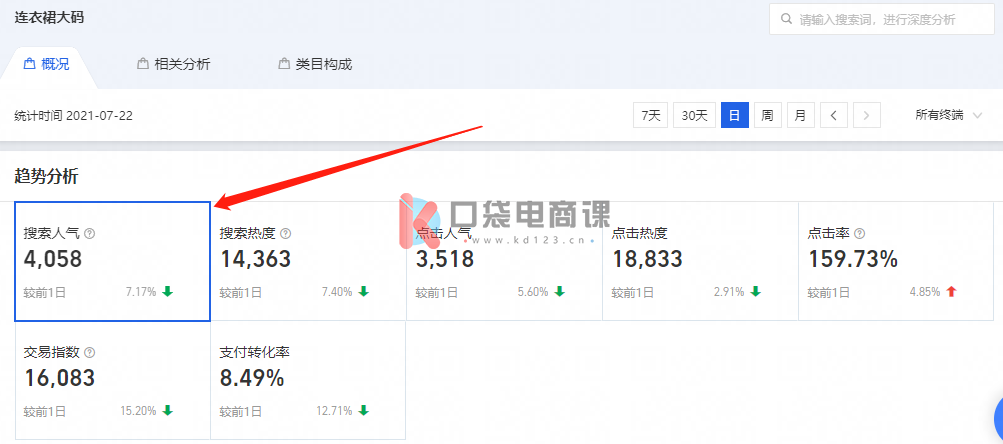
Task: Go to next date with right chevron
Action: point(867,115)
